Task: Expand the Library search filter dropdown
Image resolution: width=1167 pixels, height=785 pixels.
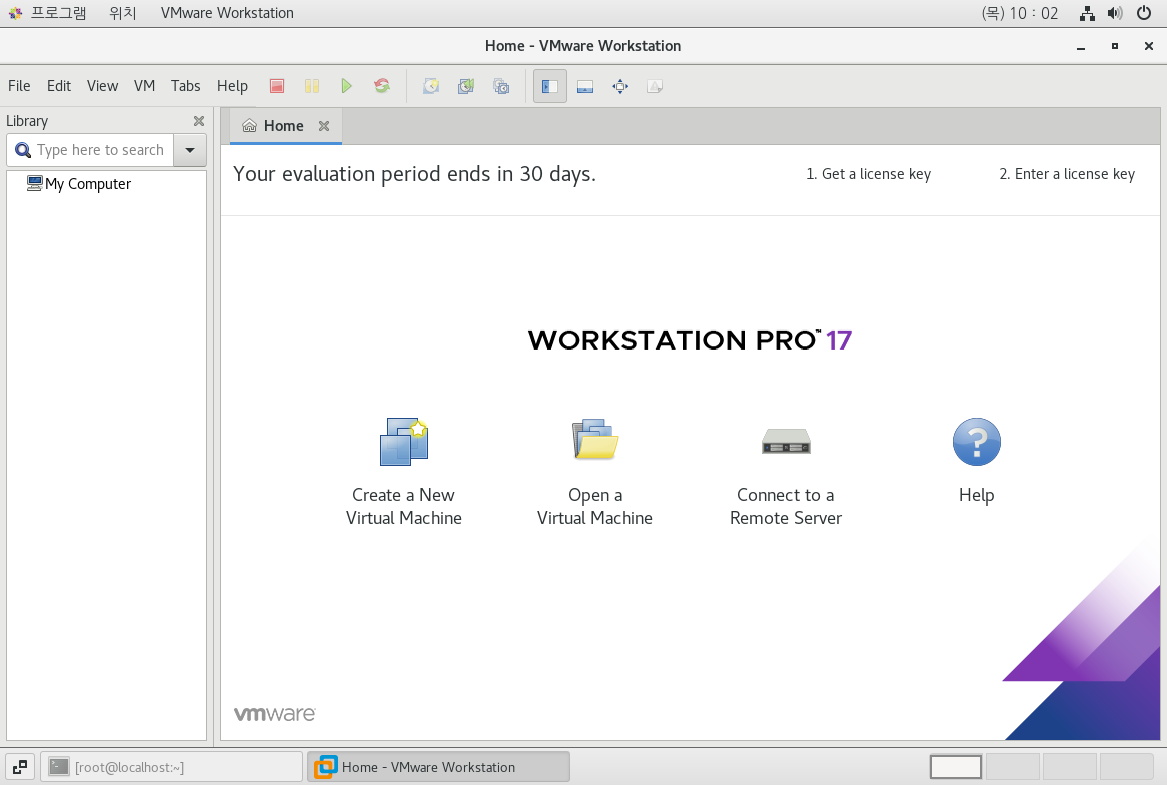Action: [x=190, y=150]
